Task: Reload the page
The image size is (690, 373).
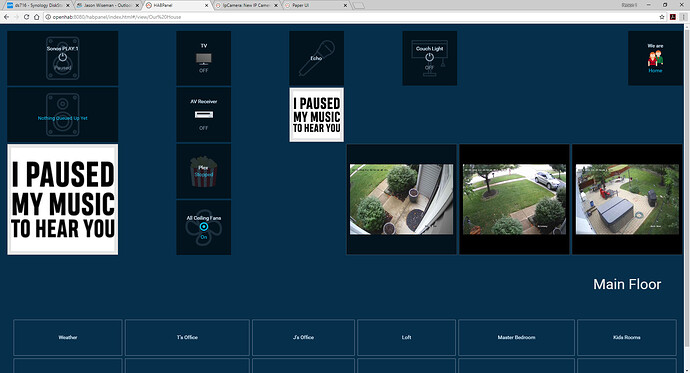Action: (26, 17)
